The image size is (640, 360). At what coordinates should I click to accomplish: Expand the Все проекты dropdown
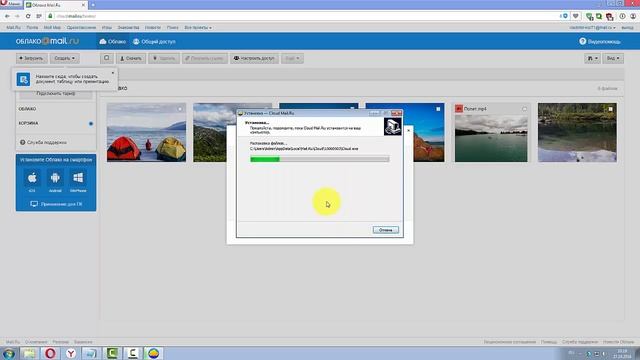198,27
